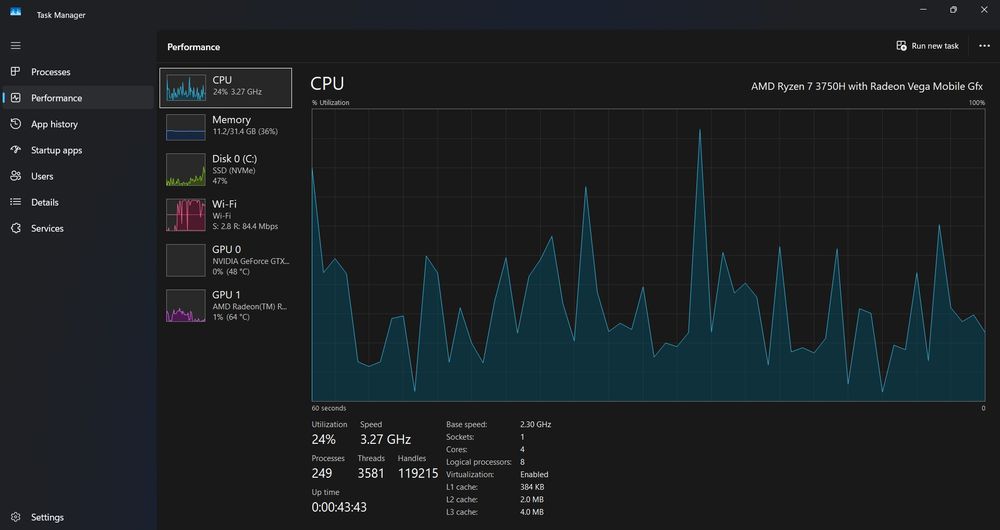
Task: Click the 384 KB L1 cache value
Action: [x=532, y=487]
